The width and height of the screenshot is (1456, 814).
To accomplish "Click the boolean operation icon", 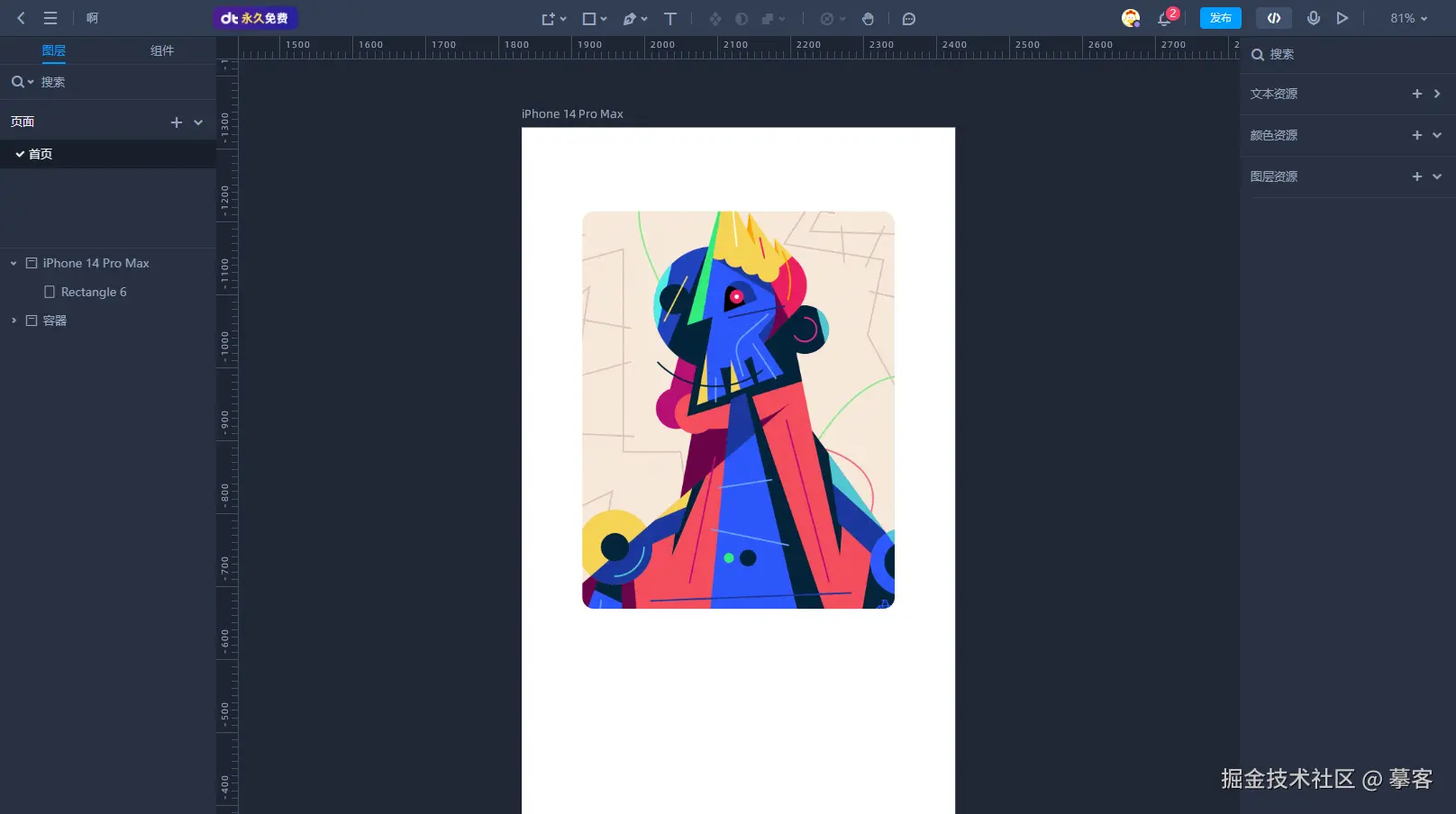I will pos(768,18).
